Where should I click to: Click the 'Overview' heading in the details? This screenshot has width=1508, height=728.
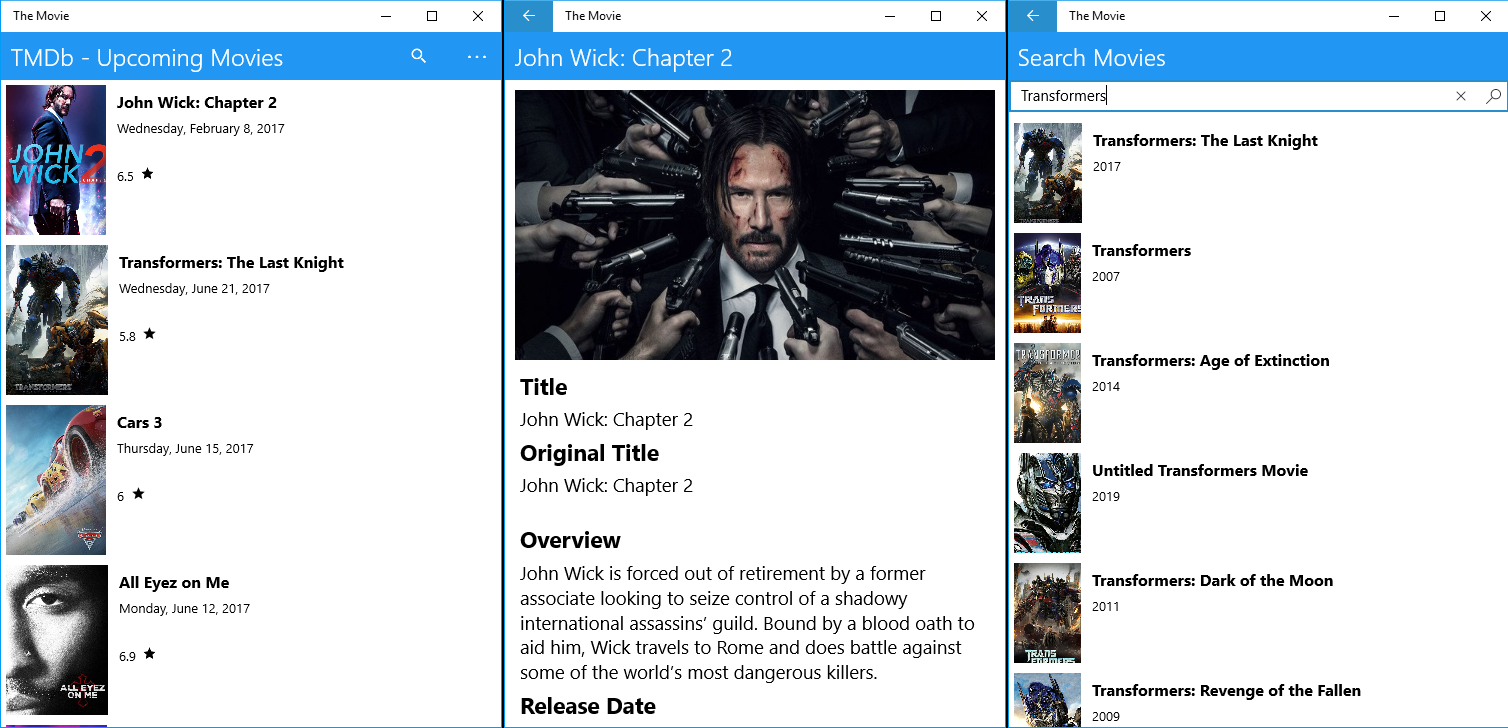coord(570,541)
